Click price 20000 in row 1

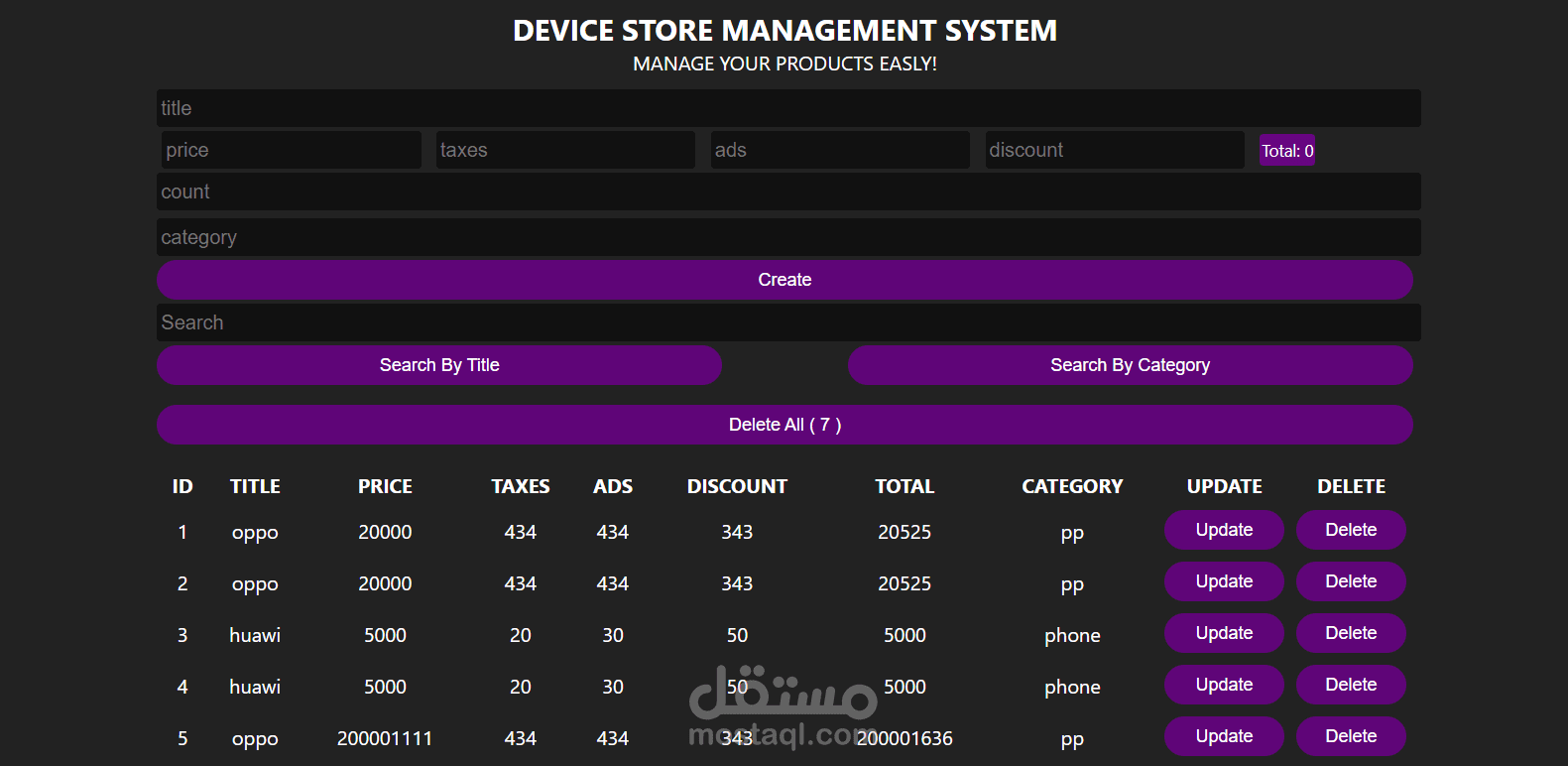tap(385, 532)
